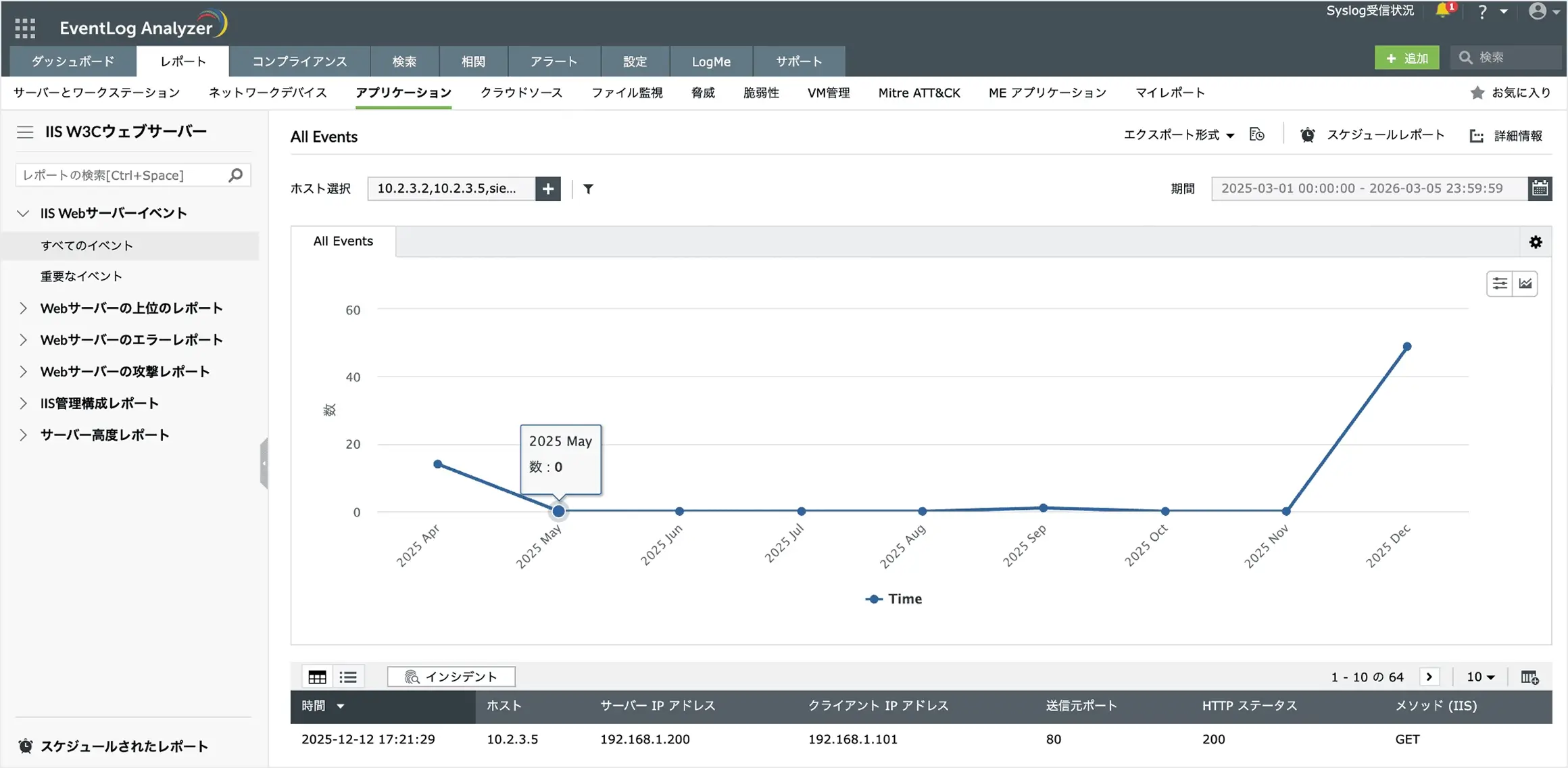Open the apps grid launcher icon
The image size is (1568, 768).
[25, 28]
